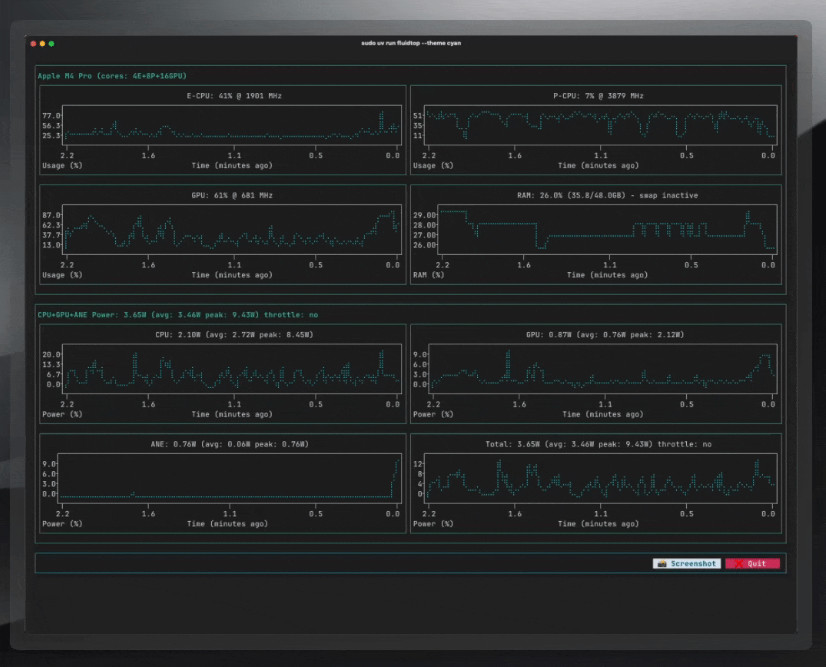The image size is (826, 667).
Task: Minimize the window using the yellow dot
Action: (42, 43)
